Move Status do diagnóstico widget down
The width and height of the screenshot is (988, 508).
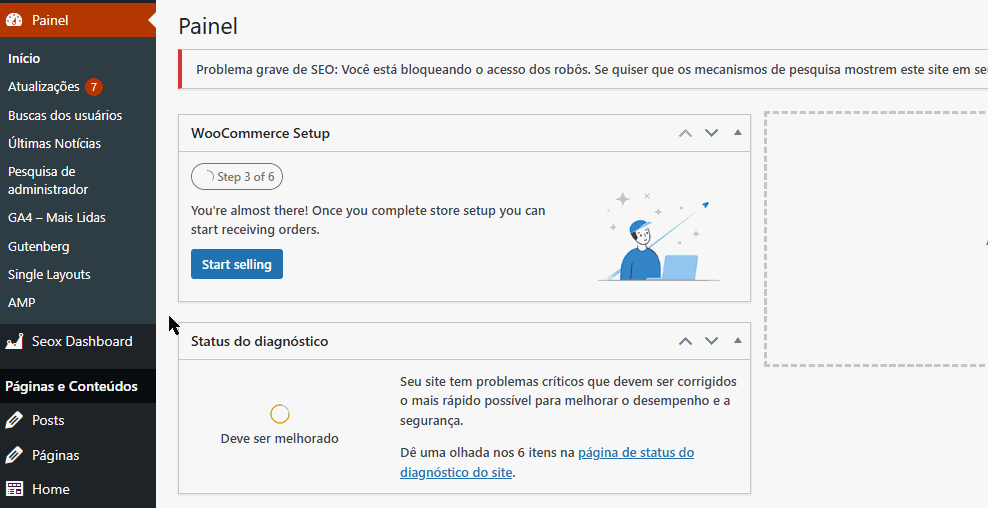click(x=711, y=341)
